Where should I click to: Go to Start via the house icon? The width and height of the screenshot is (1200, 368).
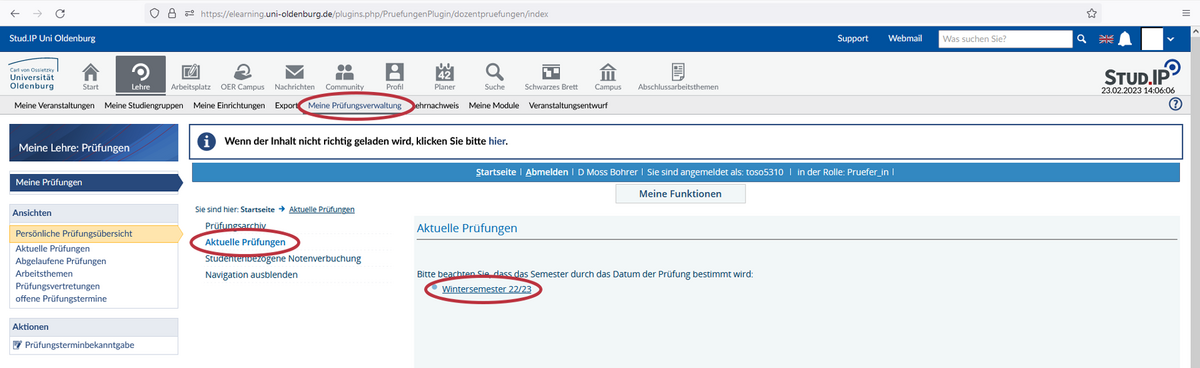point(91,76)
